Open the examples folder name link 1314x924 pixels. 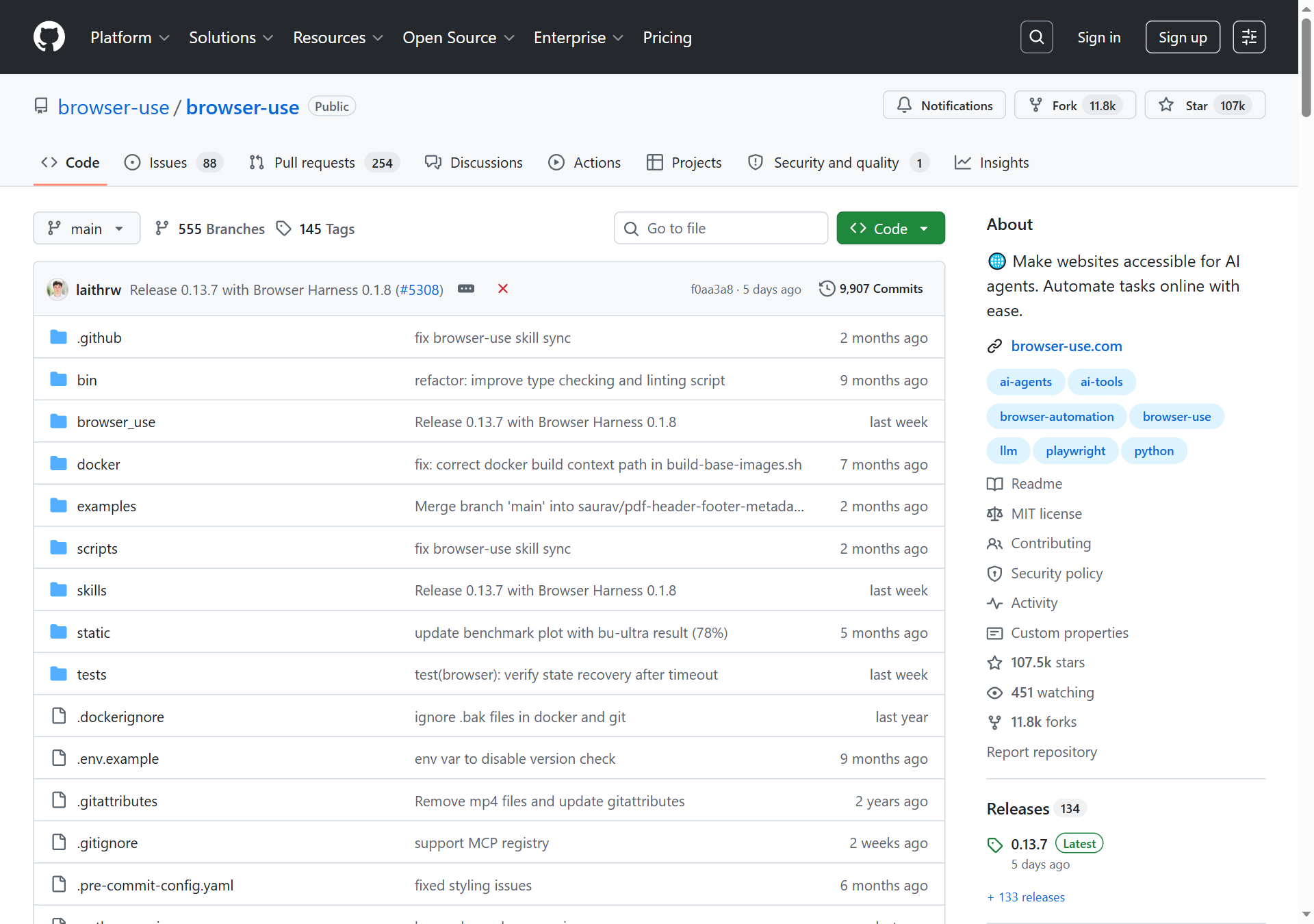tap(107, 506)
